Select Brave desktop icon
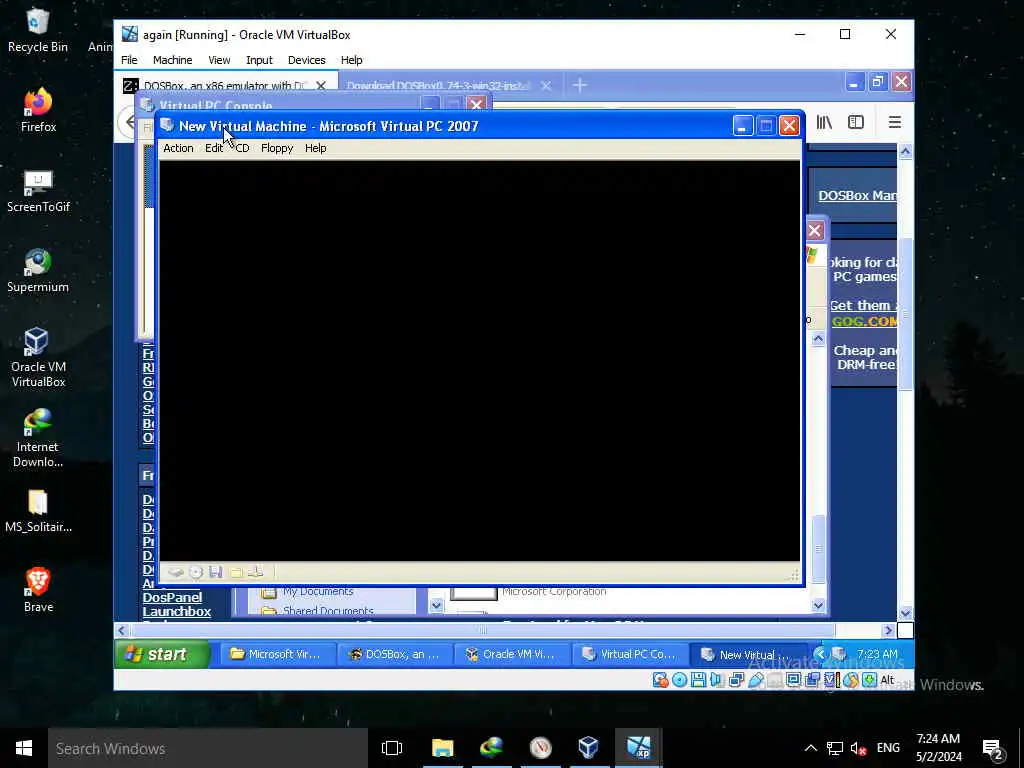 (x=38, y=590)
